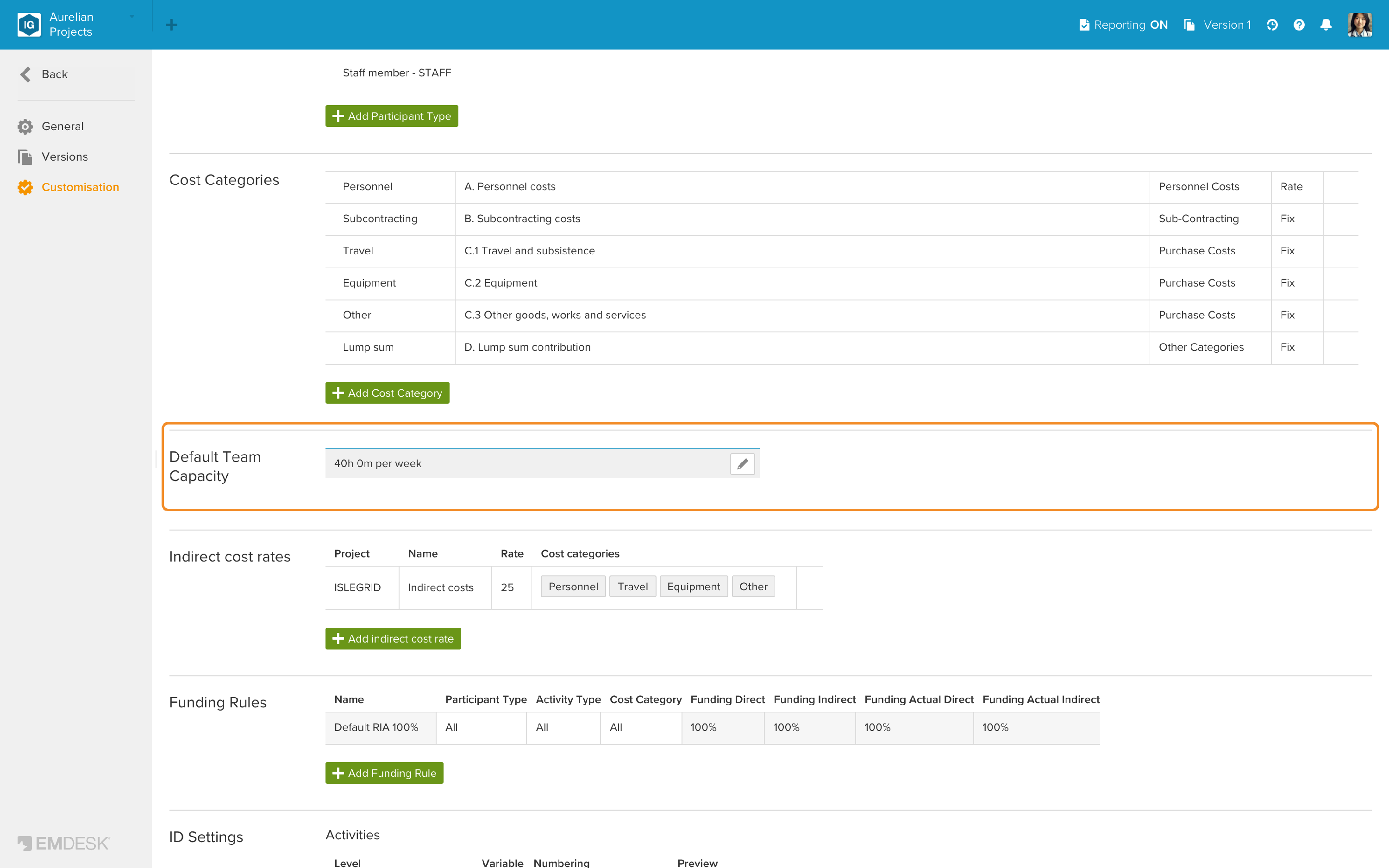Select the Personnel cost category tag
The height and width of the screenshot is (868, 1389).
pos(573,586)
